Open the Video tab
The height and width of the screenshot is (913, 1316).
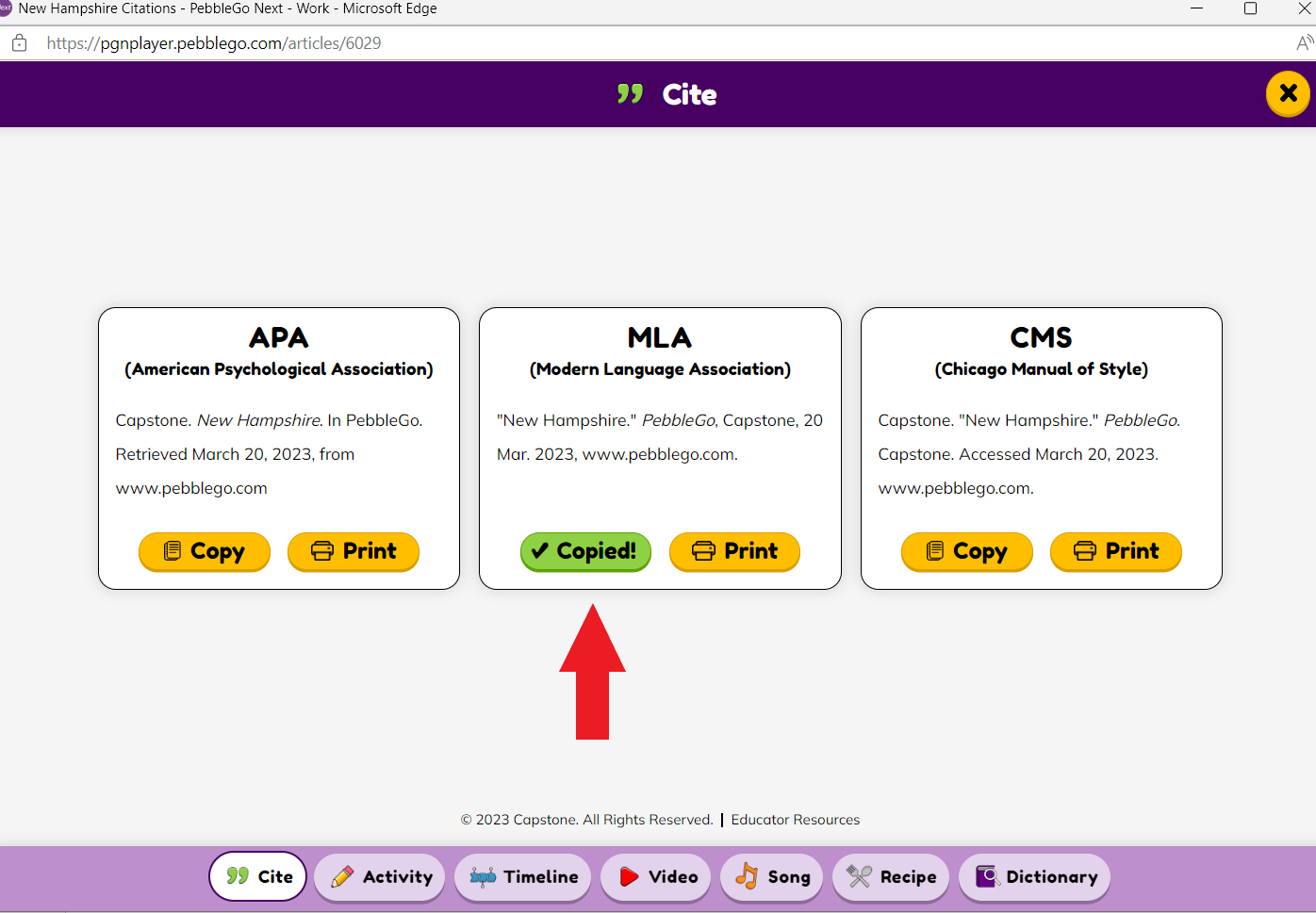pos(656,876)
